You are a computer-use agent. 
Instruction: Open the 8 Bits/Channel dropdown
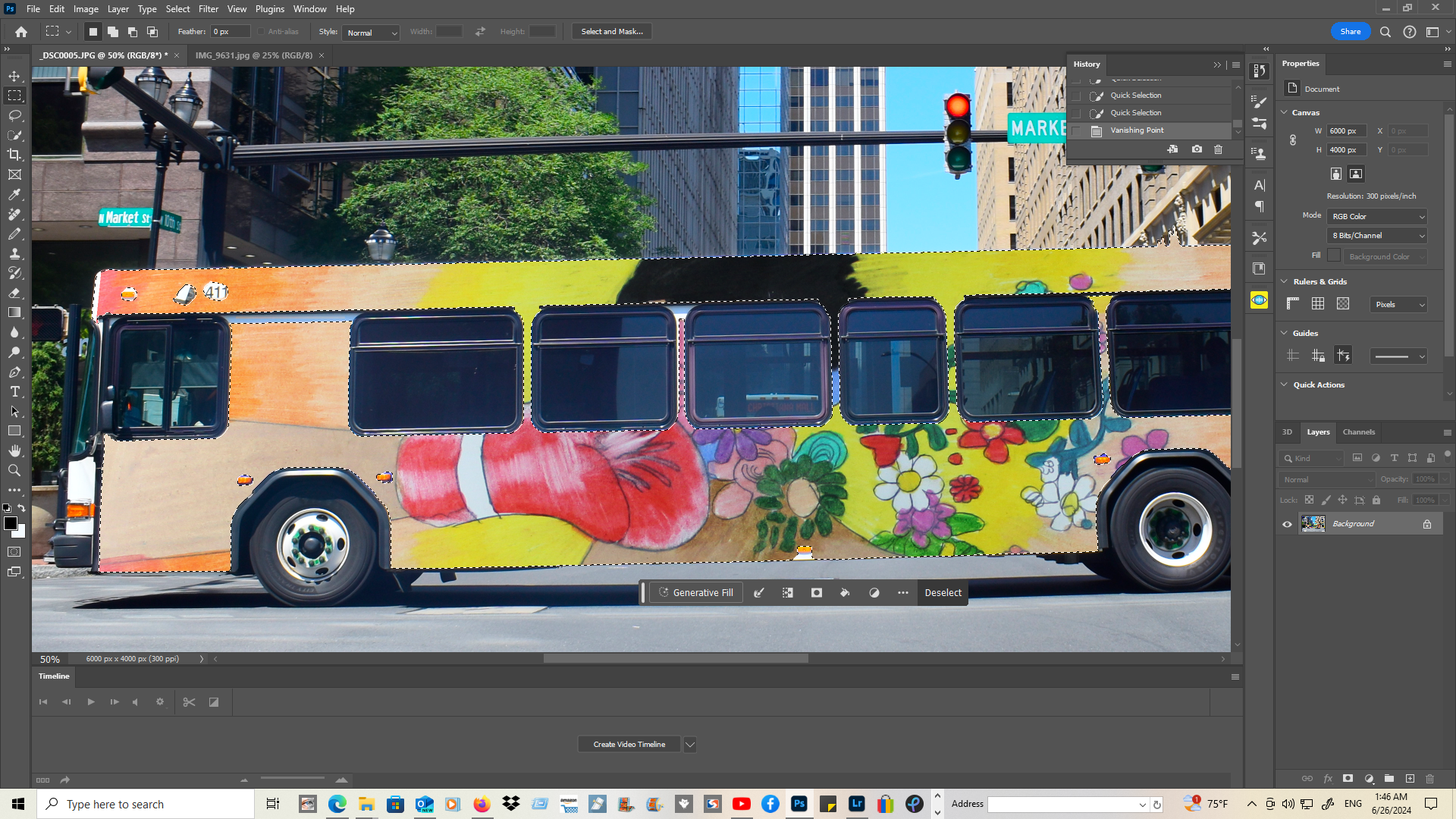(1377, 236)
